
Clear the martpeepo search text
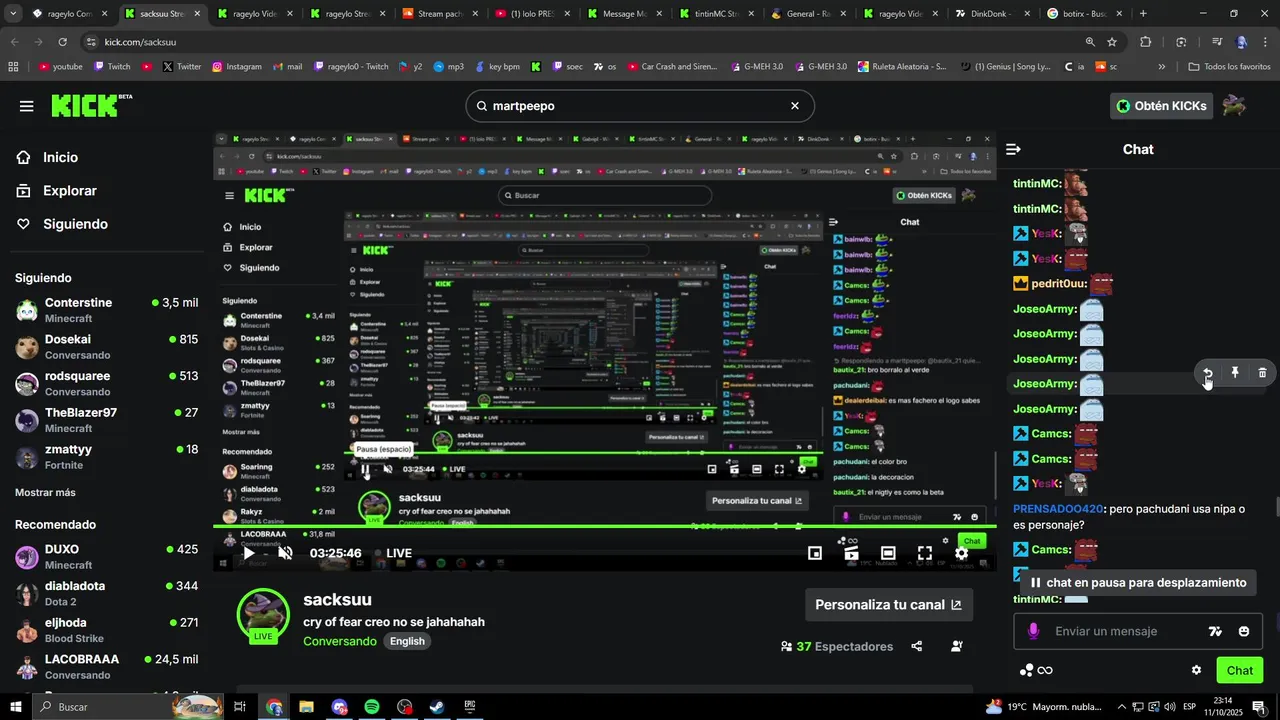tap(795, 106)
